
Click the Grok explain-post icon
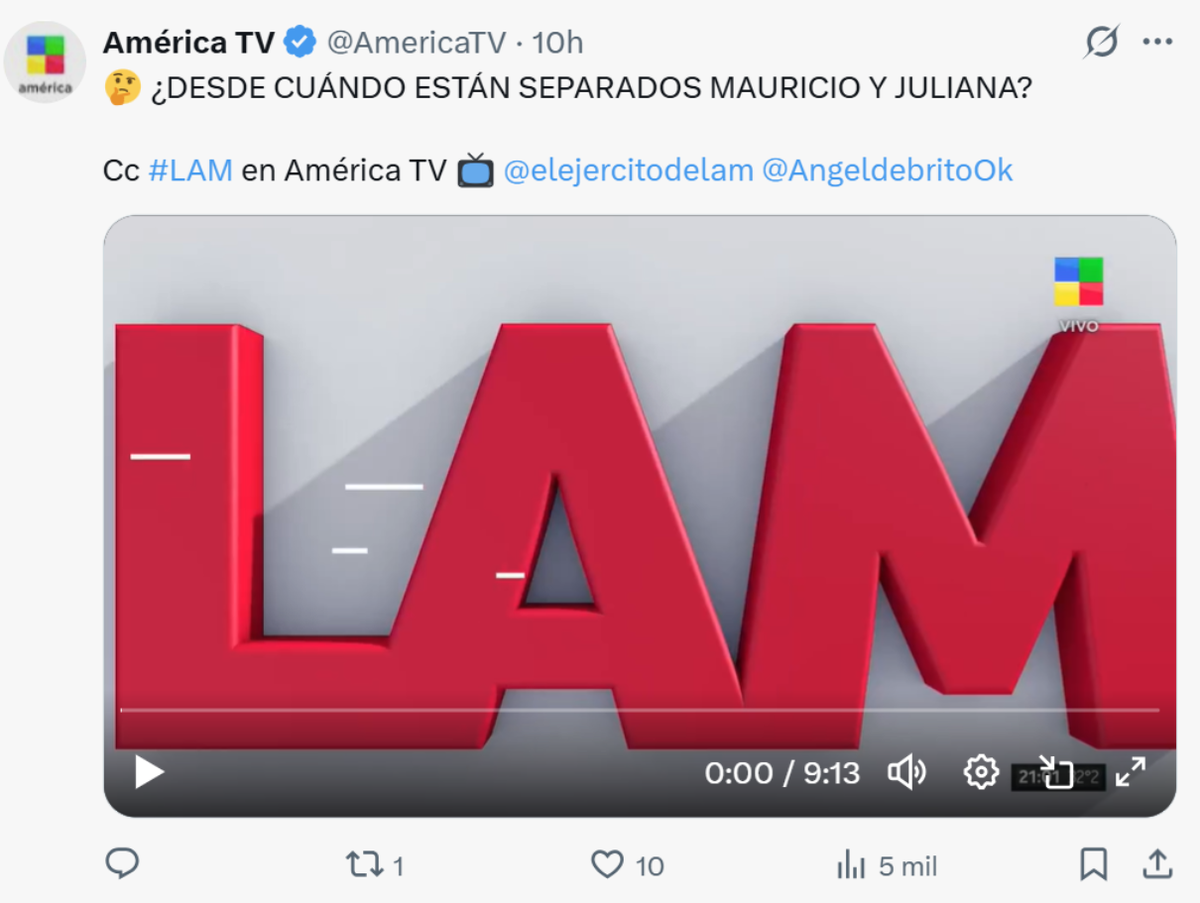click(x=1101, y=42)
